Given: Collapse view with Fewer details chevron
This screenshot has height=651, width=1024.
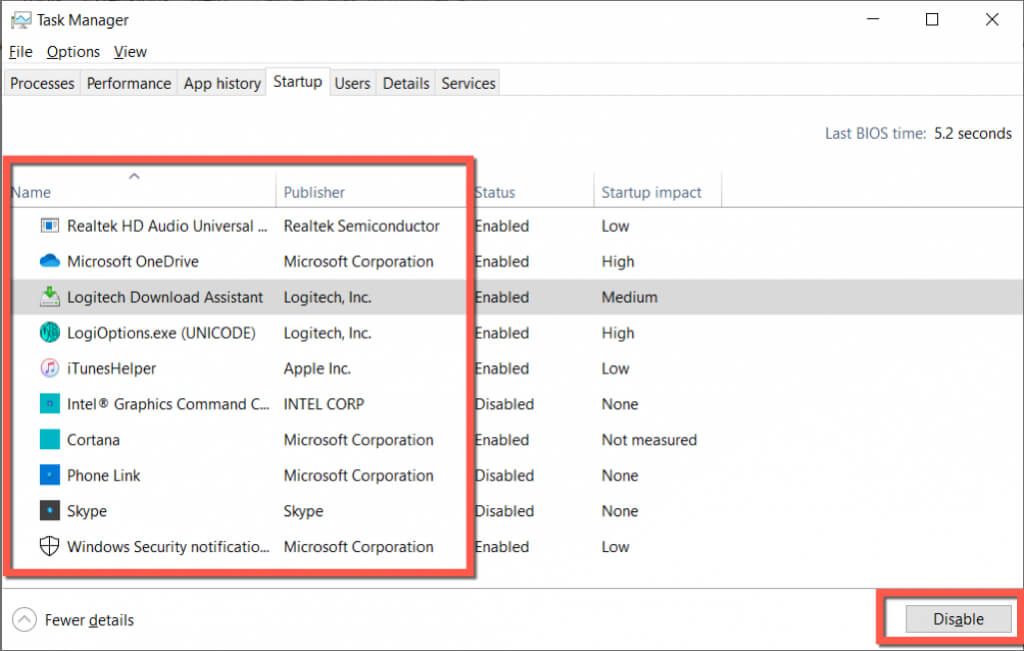Looking at the screenshot, I should coord(26,620).
